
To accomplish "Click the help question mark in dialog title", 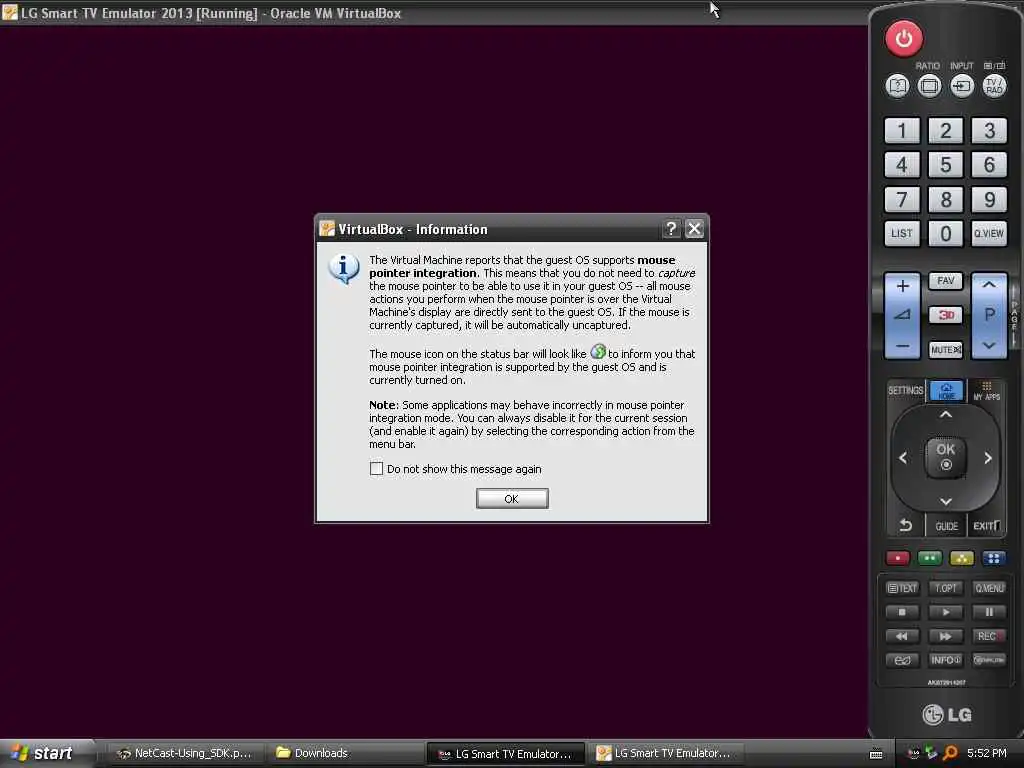I will 671,229.
